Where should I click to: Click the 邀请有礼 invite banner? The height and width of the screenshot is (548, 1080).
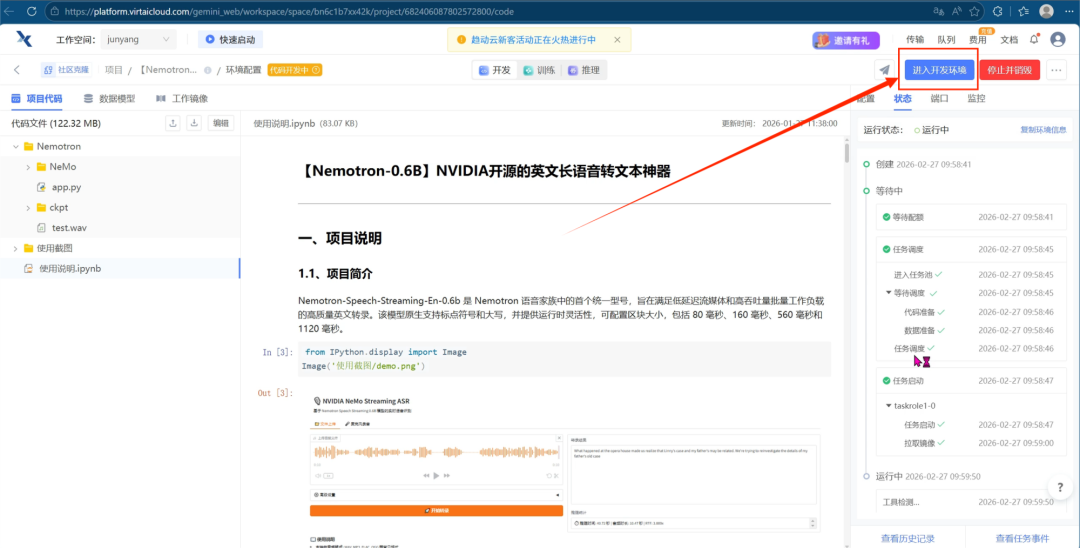pos(845,40)
